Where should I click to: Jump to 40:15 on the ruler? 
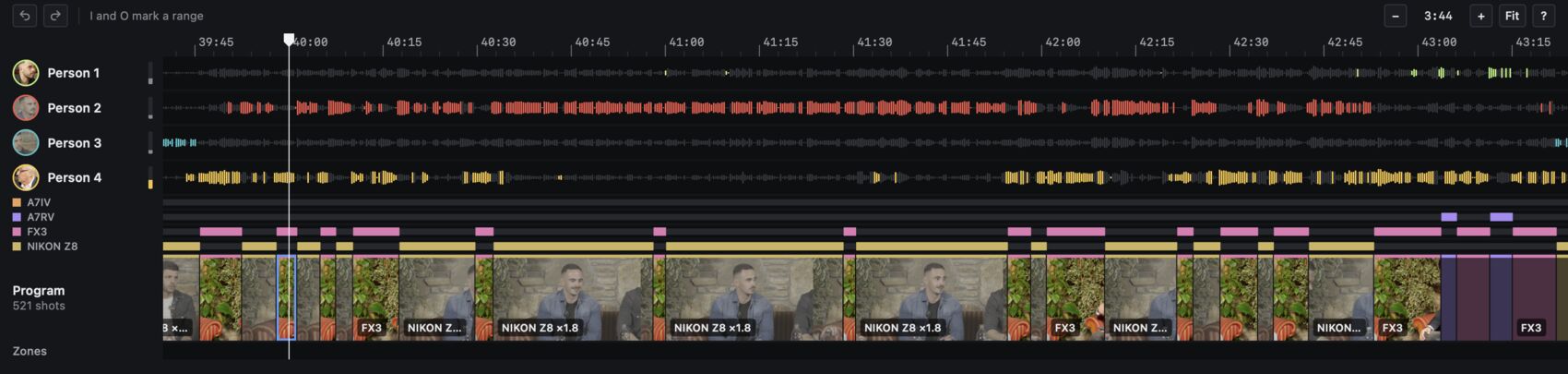click(x=404, y=42)
